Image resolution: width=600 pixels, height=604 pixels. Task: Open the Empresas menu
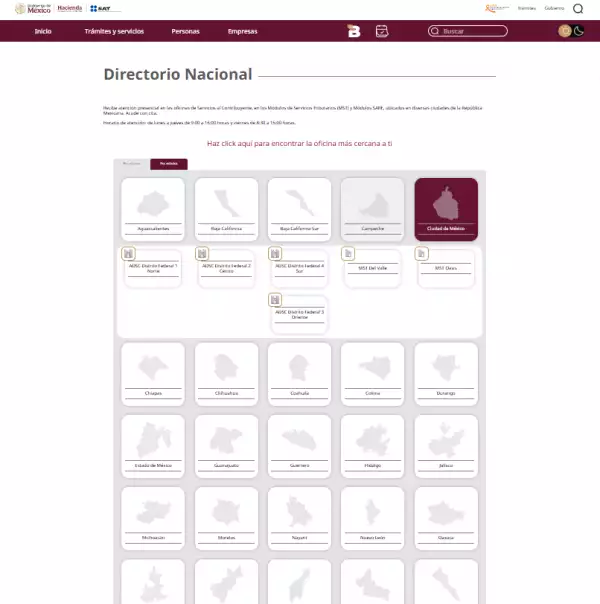tap(242, 31)
